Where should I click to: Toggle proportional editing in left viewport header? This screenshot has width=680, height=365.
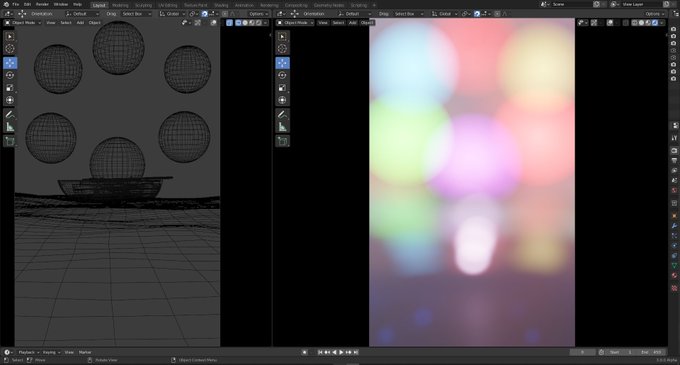coord(225,14)
